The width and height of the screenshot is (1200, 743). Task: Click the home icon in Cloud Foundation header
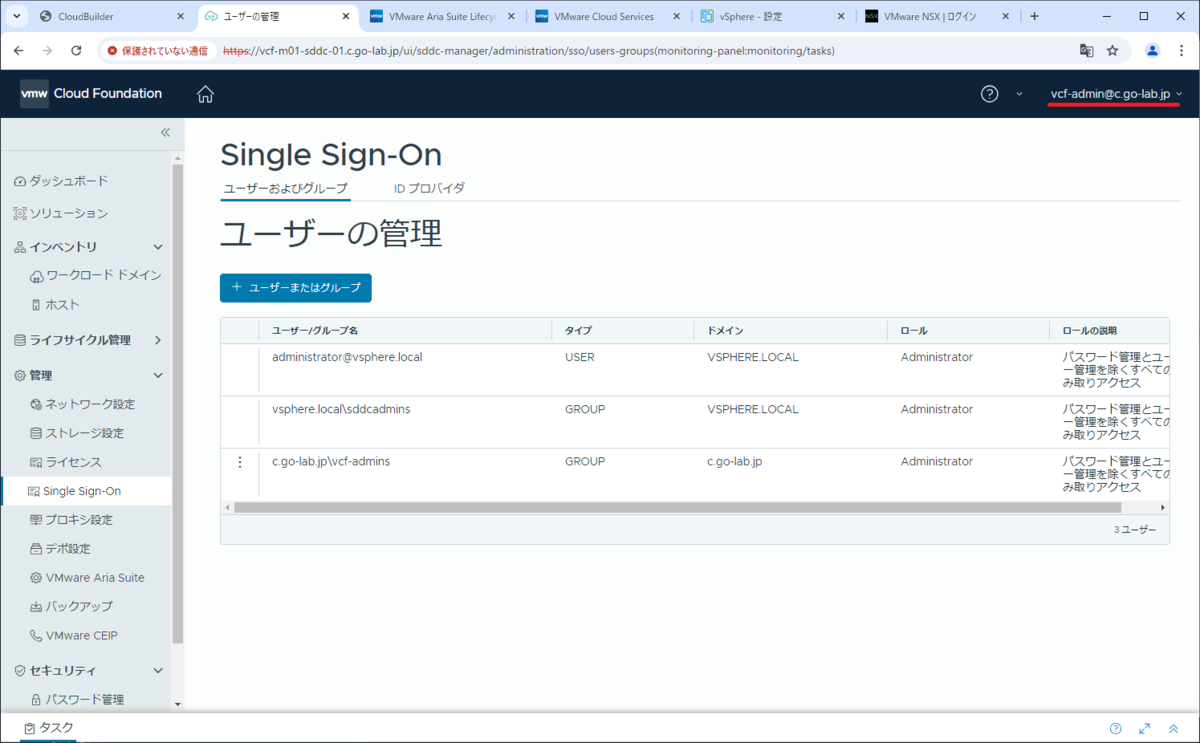[205, 94]
